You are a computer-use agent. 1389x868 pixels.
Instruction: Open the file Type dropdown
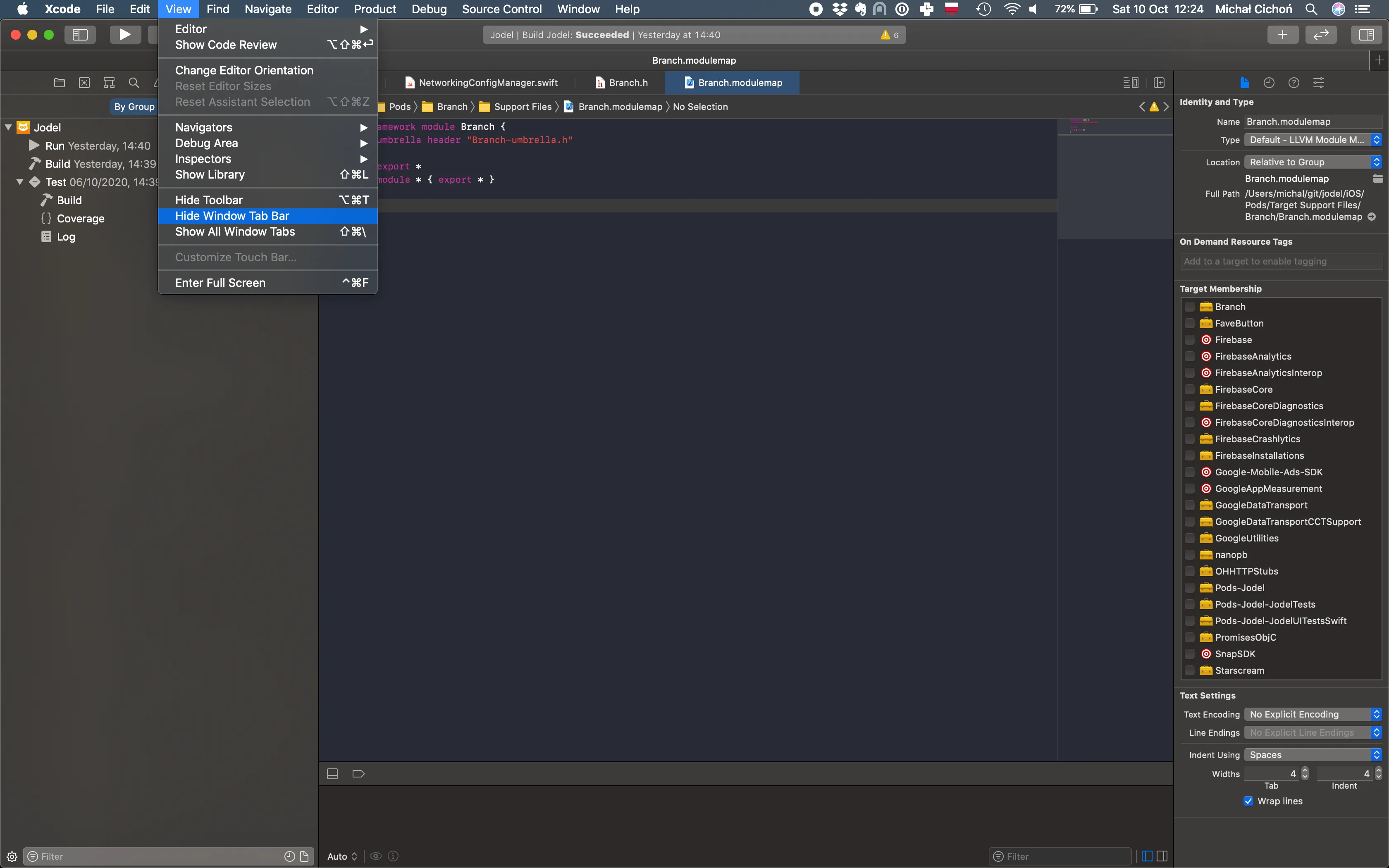pyautogui.click(x=1313, y=140)
